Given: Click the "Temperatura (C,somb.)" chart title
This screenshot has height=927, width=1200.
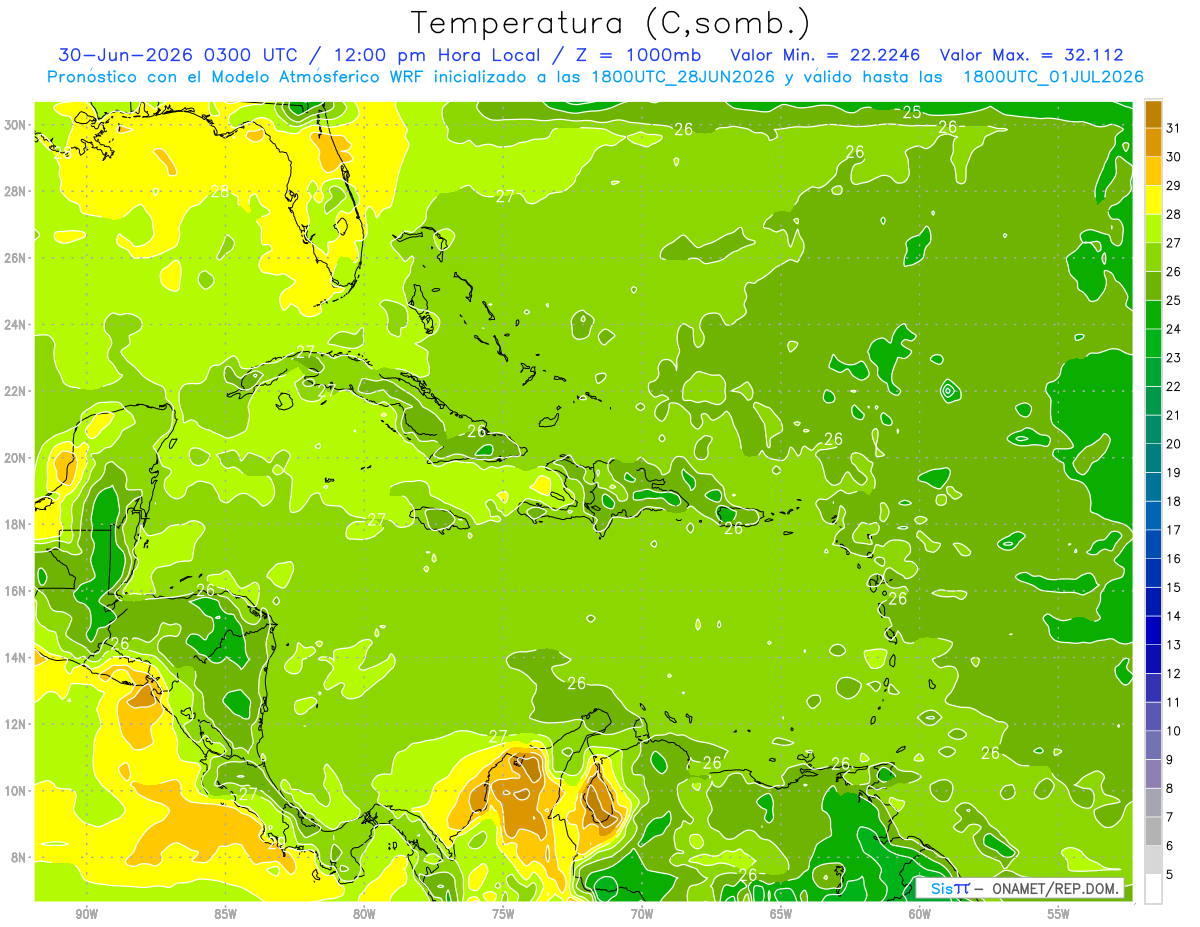Looking at the screenshot, I should click(611, 24).
